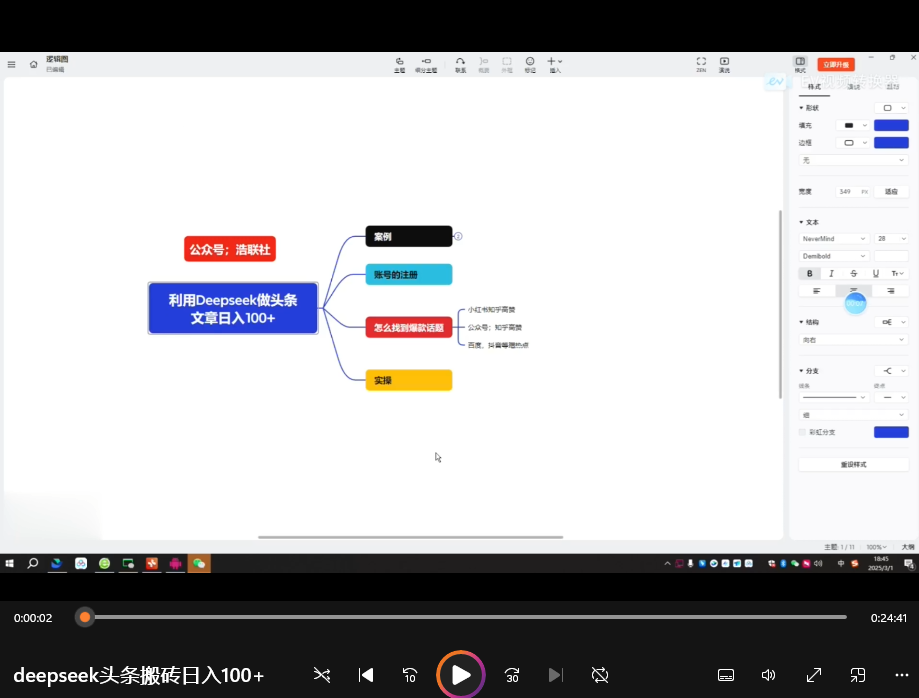Click the boundary (外框) toolbar icon

(507, 64)
